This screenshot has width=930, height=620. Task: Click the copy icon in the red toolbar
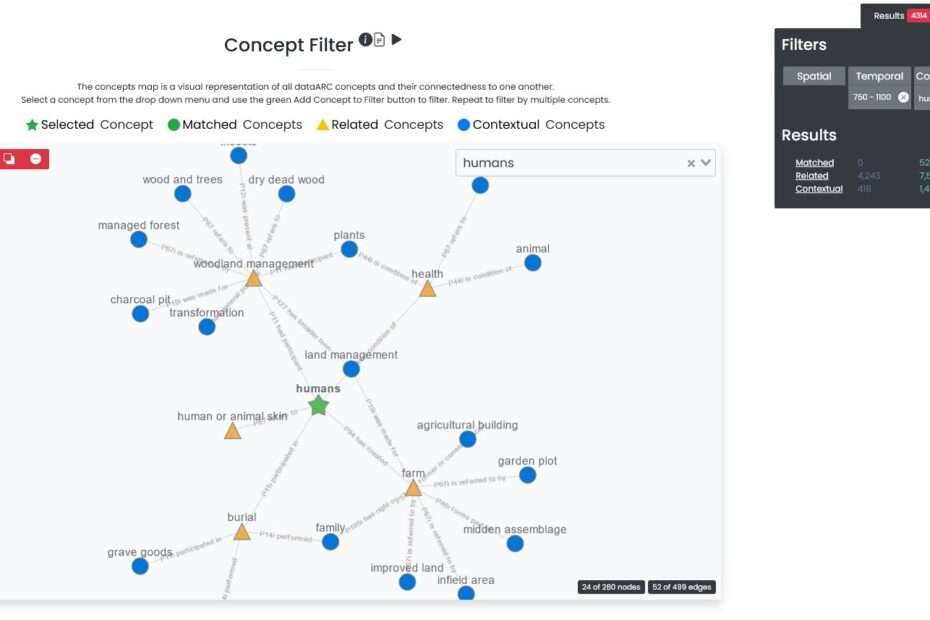click(9, 158)
